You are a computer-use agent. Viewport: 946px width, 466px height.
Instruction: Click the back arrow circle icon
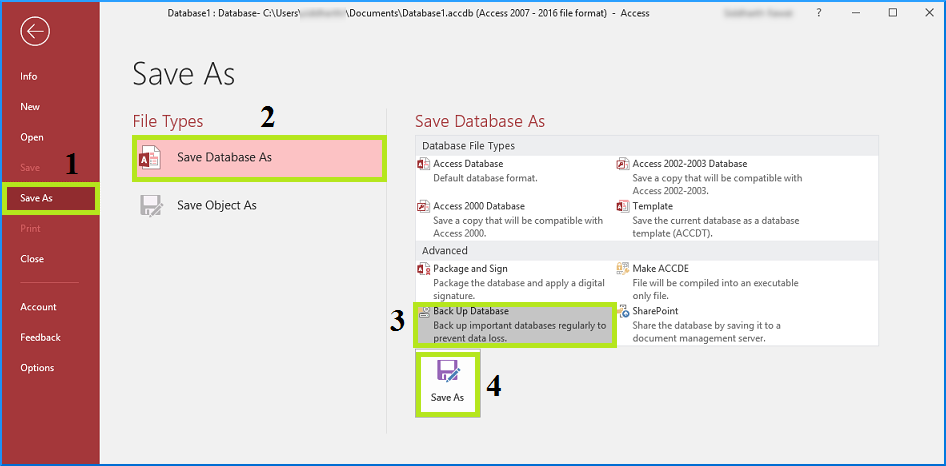[35, 33]
